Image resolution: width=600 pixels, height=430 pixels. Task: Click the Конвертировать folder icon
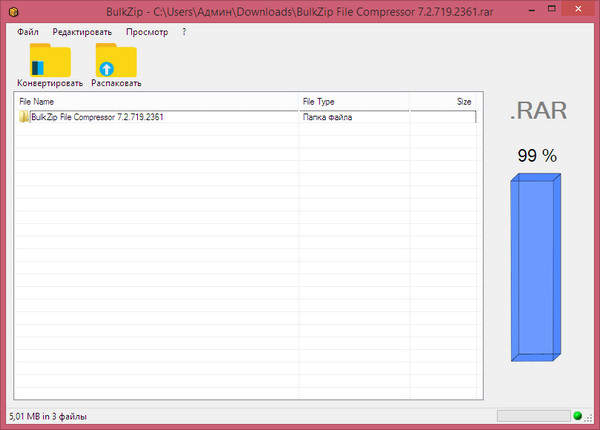pyautogui.click(x=50, y=62)
